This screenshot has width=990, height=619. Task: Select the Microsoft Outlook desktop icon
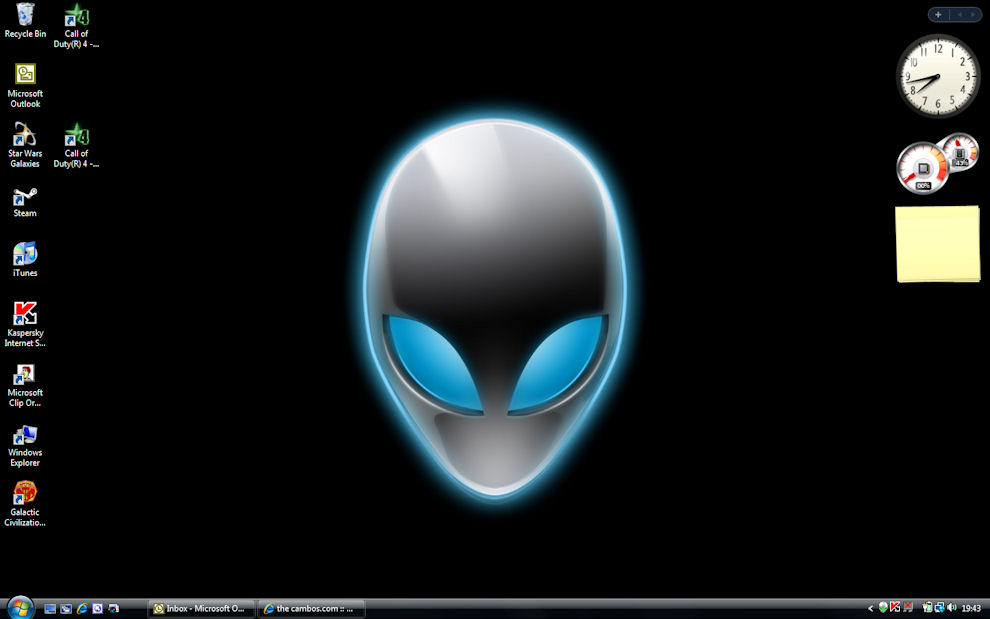pos(25,86)
